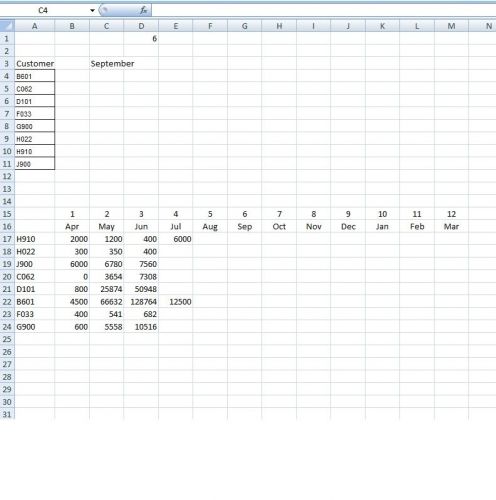Click cell with value 7308
Screen dimensions: 496x500
click(141, 277)
